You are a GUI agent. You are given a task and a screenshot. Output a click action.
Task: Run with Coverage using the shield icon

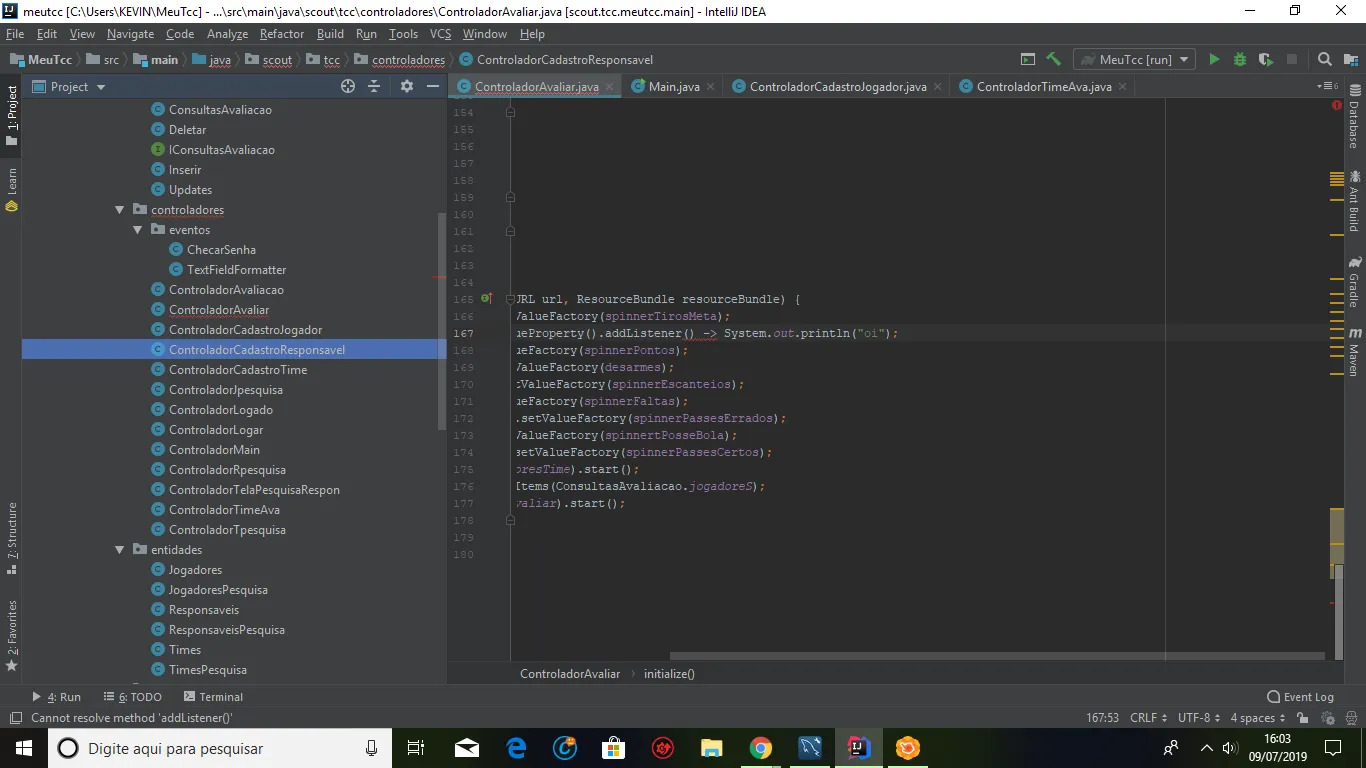pos(1266,60)
